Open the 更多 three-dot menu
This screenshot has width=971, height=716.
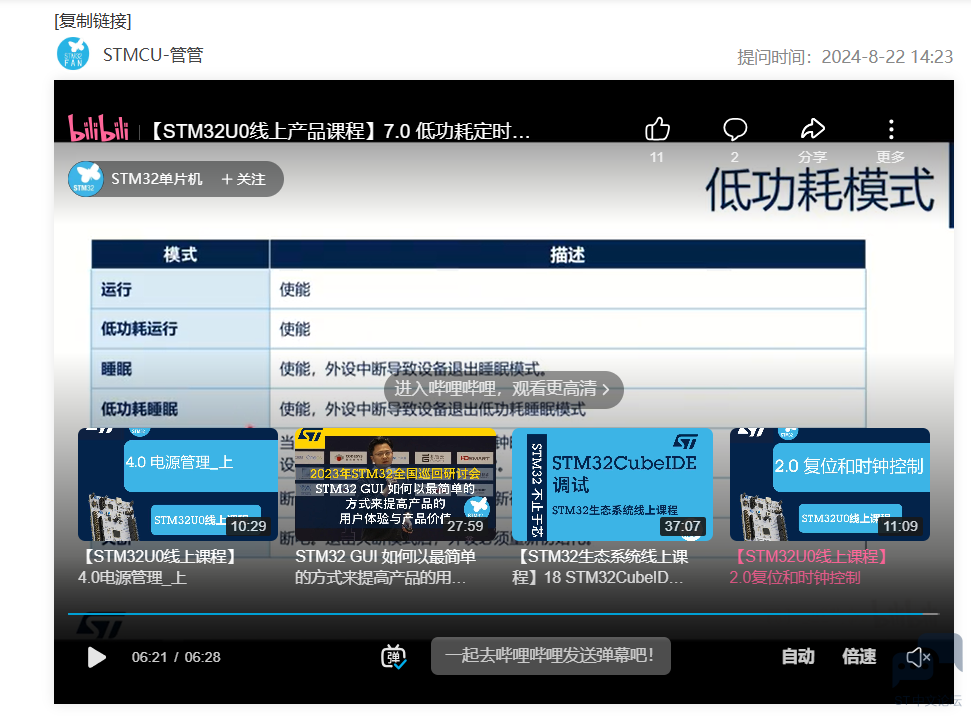point(891,129)
